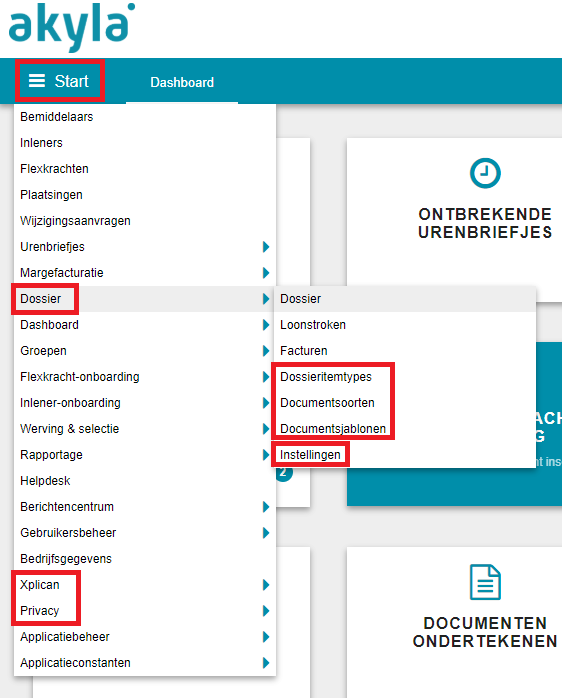Viewport: 562px width, 698px height.
Task: Expand the Margefacturatie submenu arrow
Action: coord(266,272)
